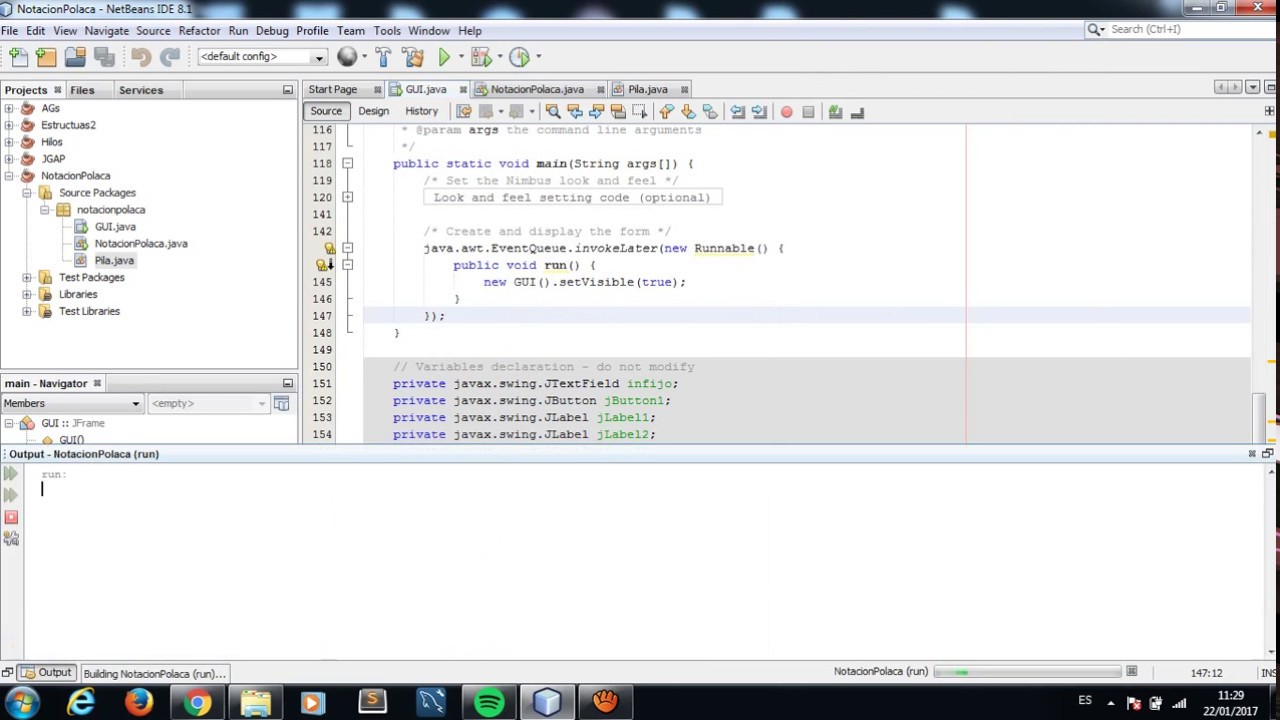Screen dimensions: 1280x720
Task: Open the File menu
Action: point(9,31)
